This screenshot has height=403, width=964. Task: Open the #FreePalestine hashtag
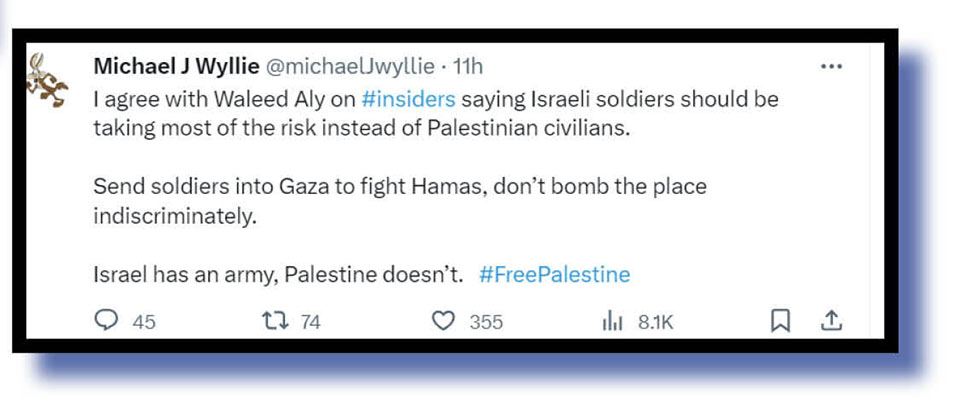555,274
